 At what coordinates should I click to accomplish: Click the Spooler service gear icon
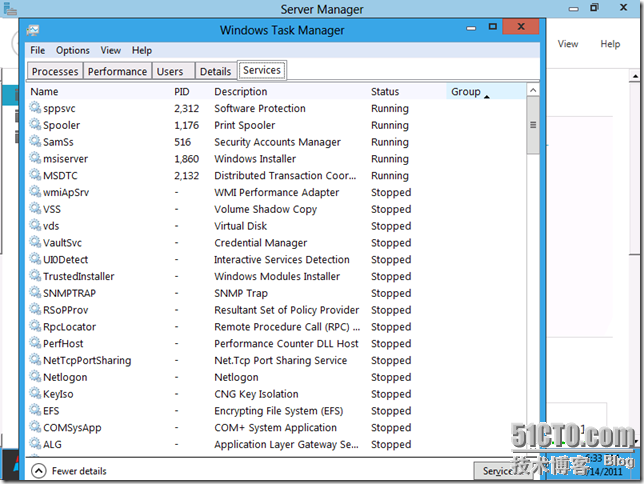coord(35,124)
